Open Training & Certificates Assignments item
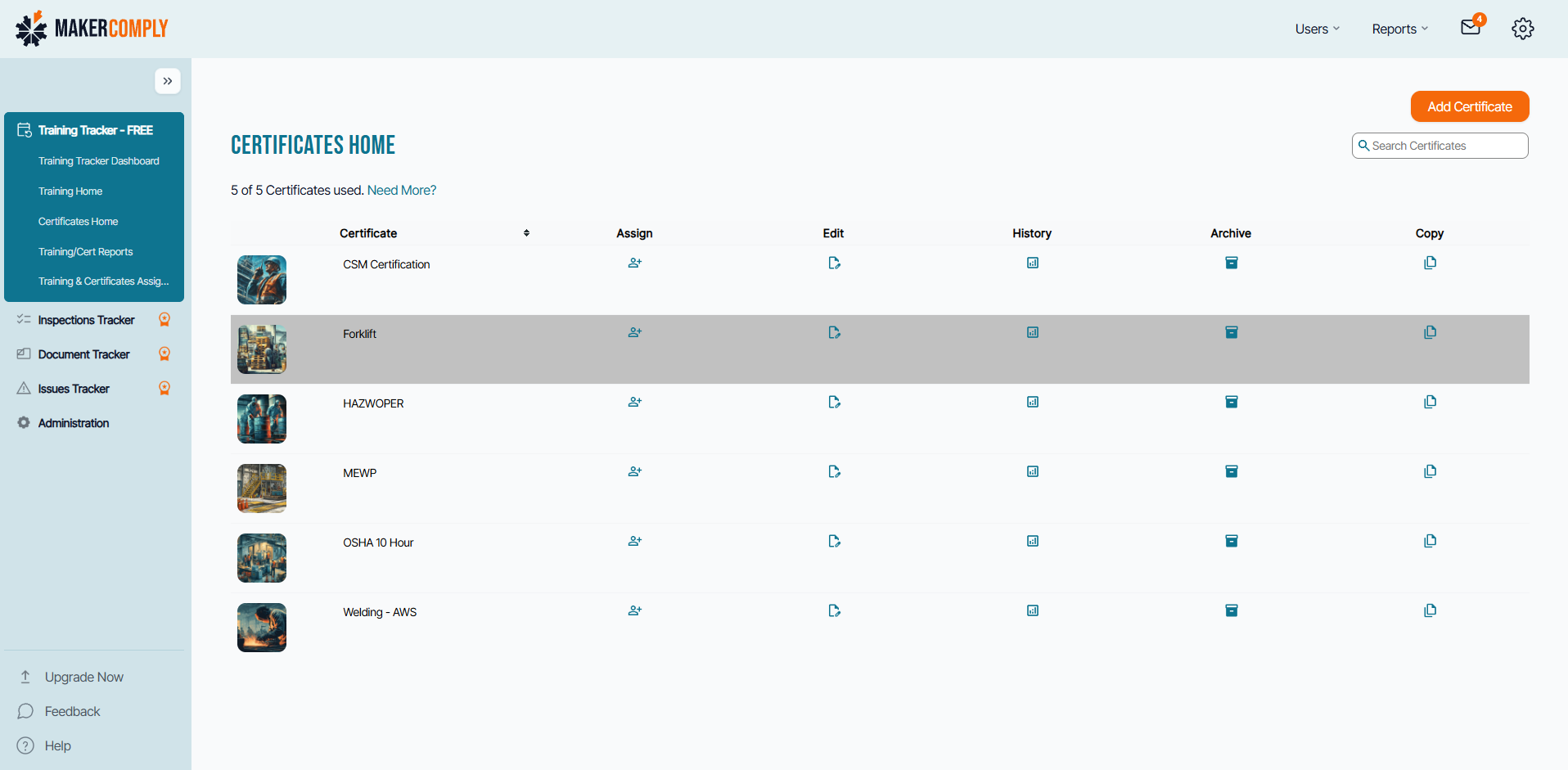This screenshot has height=770, width=1568. coord(104,281)
